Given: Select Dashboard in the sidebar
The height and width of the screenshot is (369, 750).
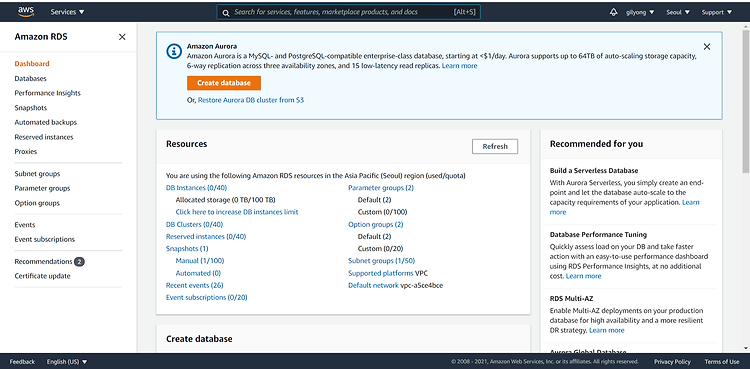Looking at the screenshot, I should 32,64.
